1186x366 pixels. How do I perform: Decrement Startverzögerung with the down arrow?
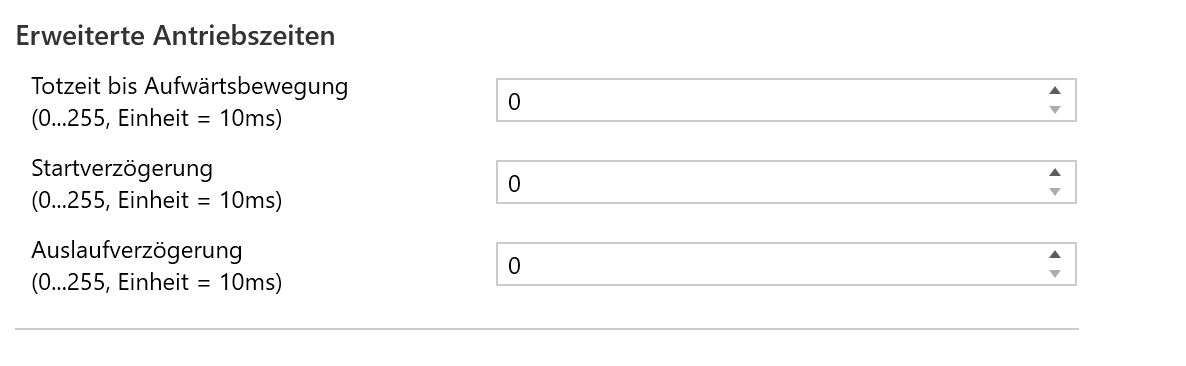tap(1055, 192)
